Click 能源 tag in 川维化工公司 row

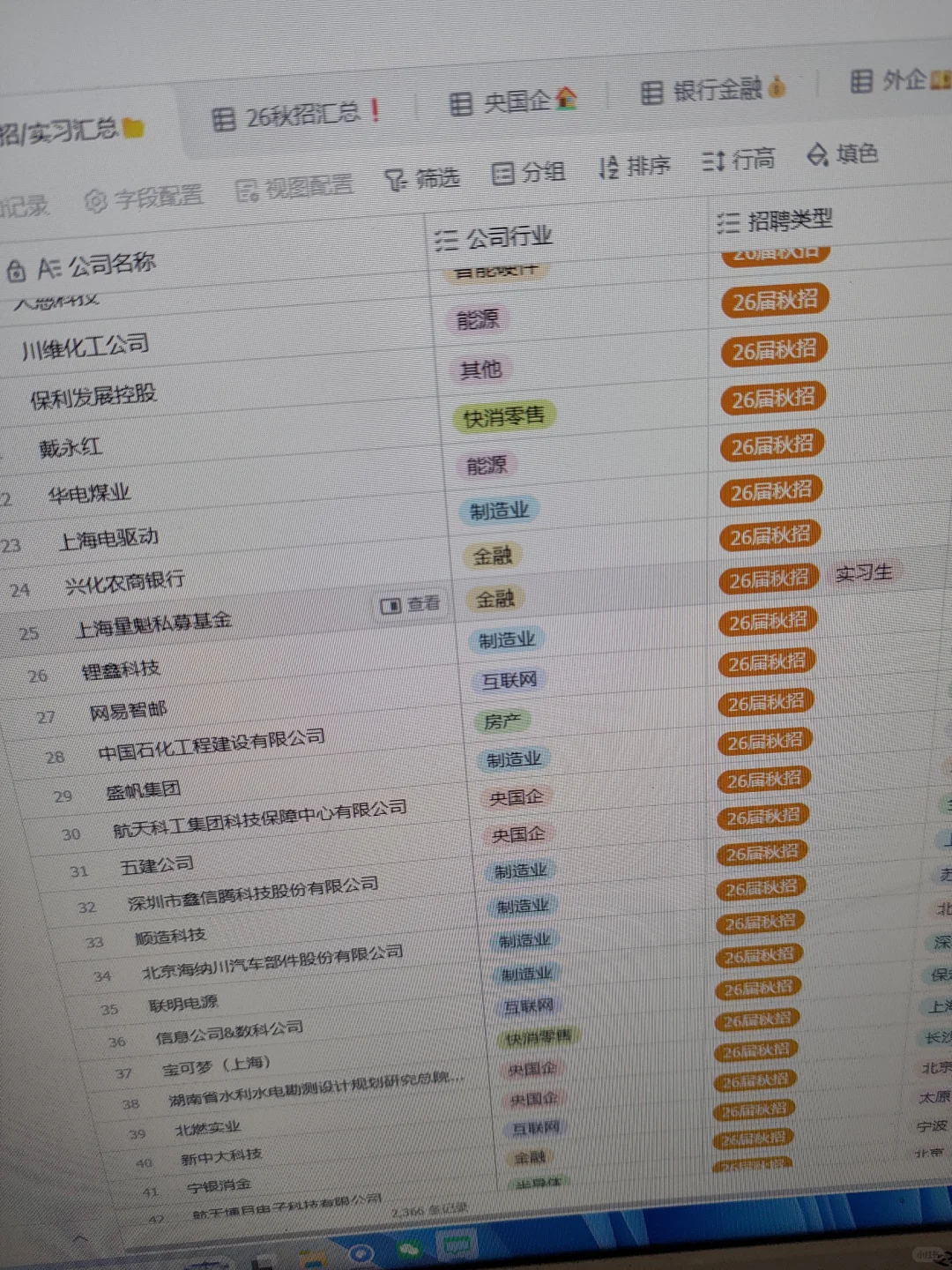(478, 319)
